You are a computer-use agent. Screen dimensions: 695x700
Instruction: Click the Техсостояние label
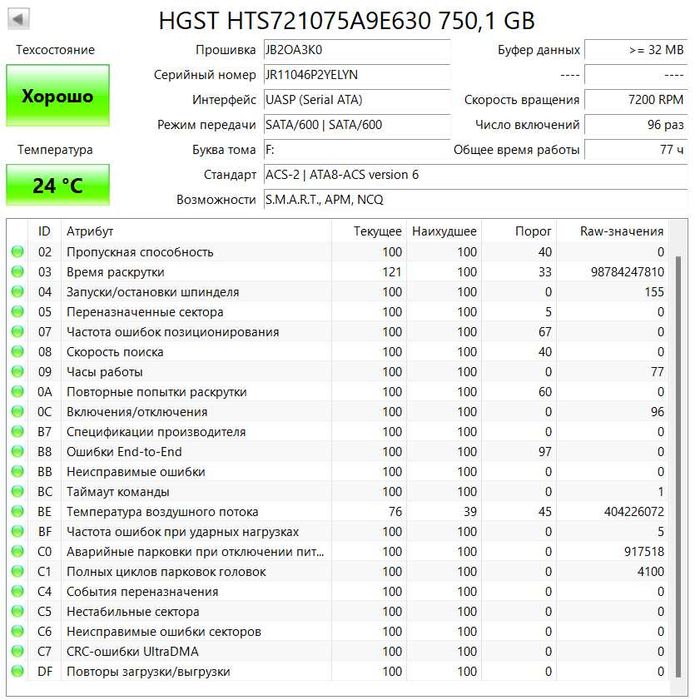click(55, 50)
